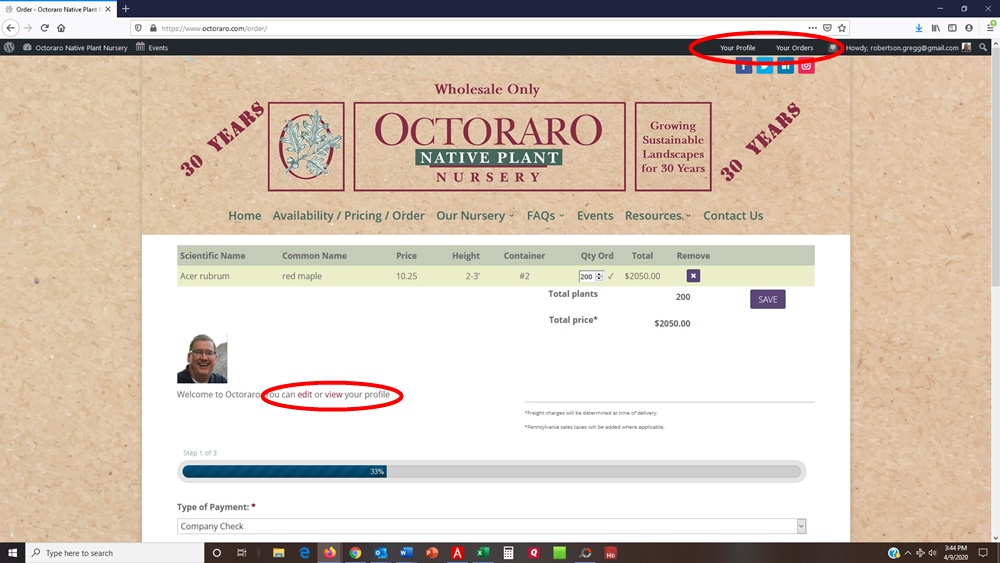Click Howdy robertson.gregg@gmail.com account link
This screenshot has width=1000, height=563.
(x=908, y=48)
